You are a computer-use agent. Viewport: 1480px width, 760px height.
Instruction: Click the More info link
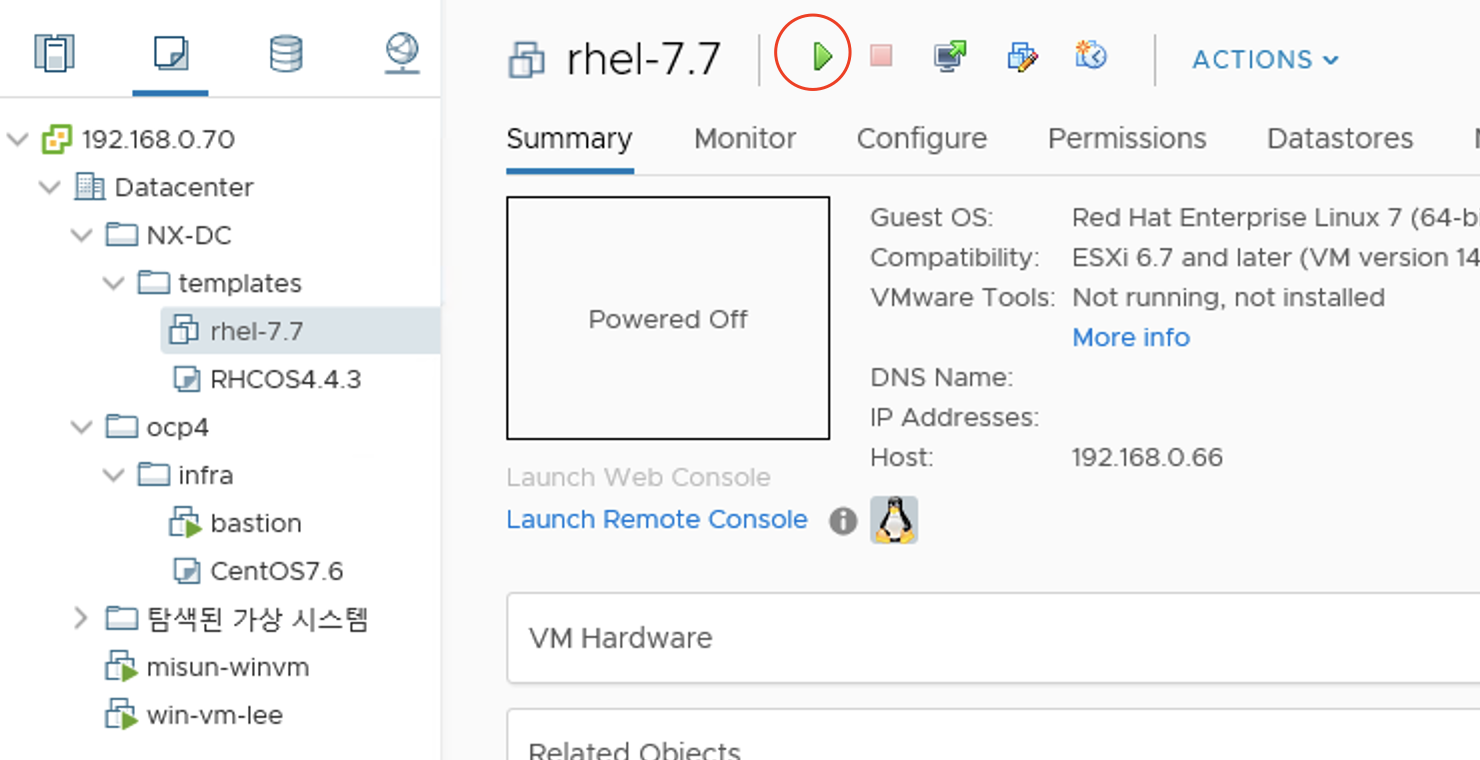pyautogui.click(x=1131, y=337)
